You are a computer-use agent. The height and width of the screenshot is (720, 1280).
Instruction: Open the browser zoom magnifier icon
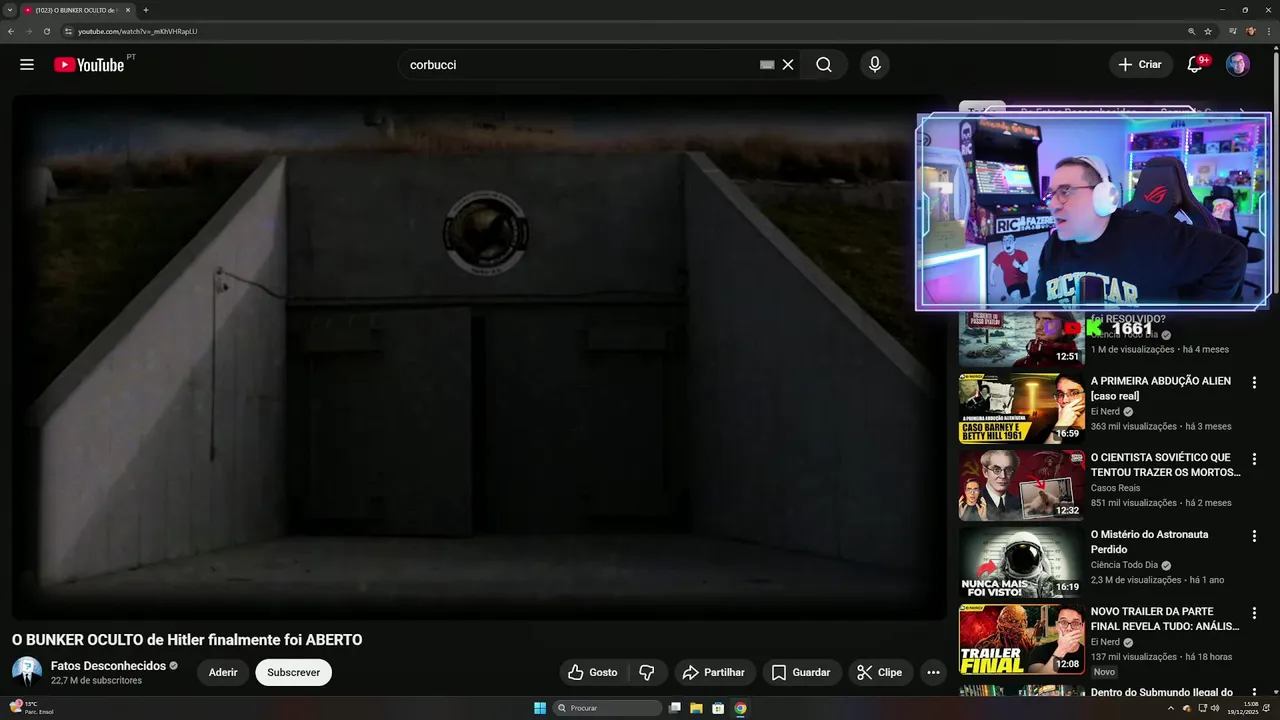click(x=1191, y=31)
